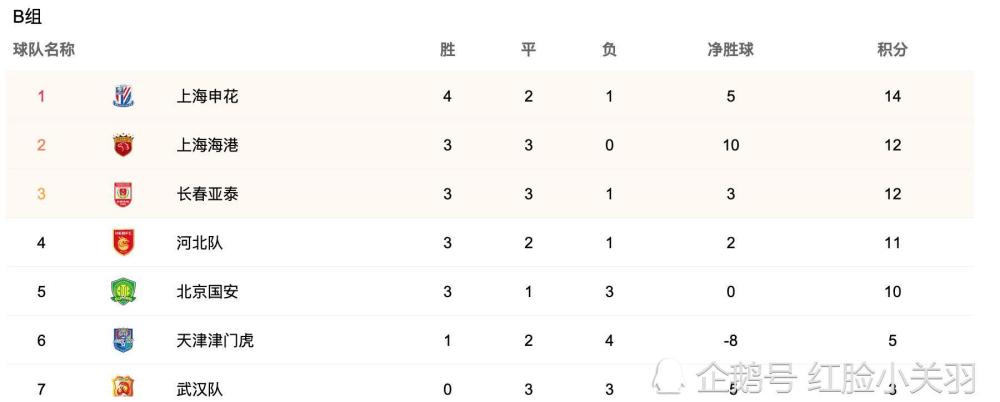Click the Beijing Guoan green badge
1000x402 pixels.
click(x=123, y=292)
